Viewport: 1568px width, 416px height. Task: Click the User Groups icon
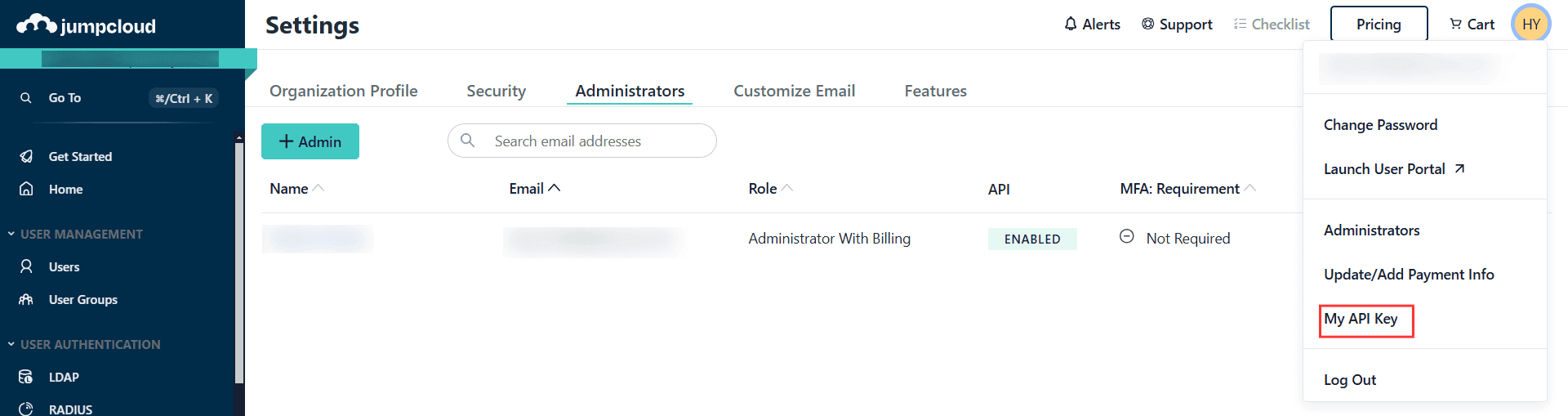(x=26, y=299)
